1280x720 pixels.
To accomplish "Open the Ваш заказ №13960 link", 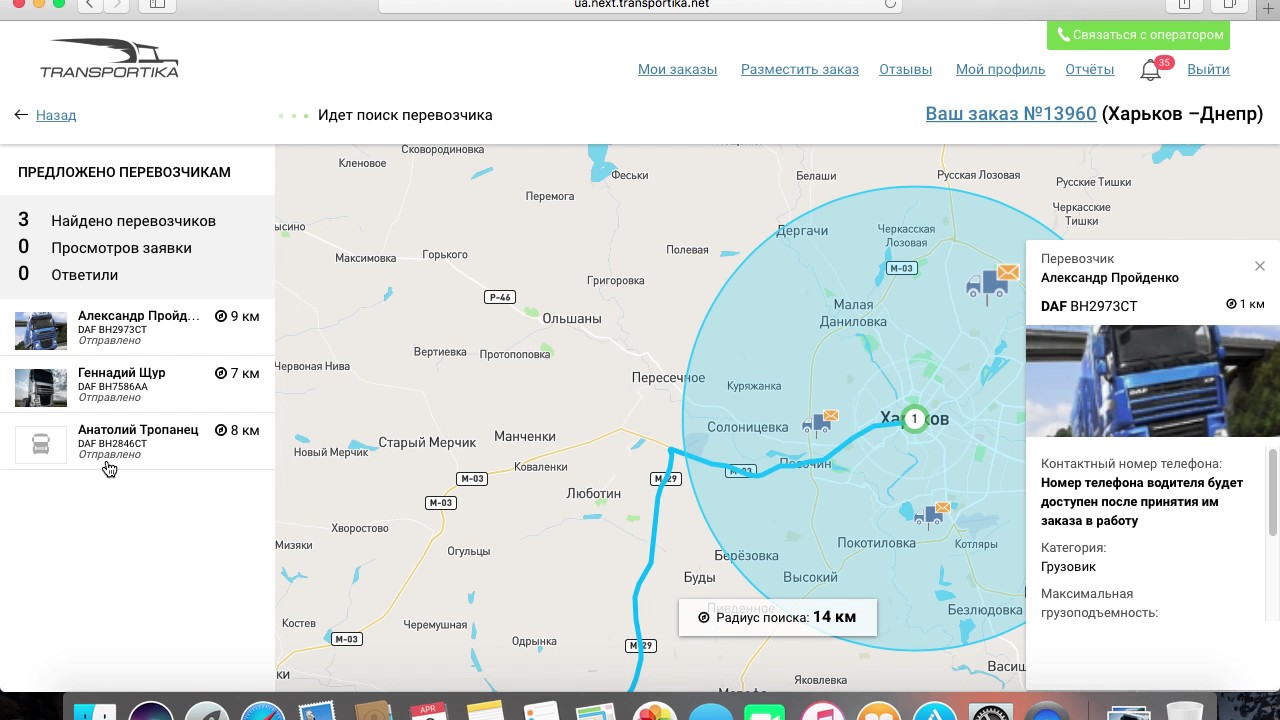I will (x=1011, y=114).
